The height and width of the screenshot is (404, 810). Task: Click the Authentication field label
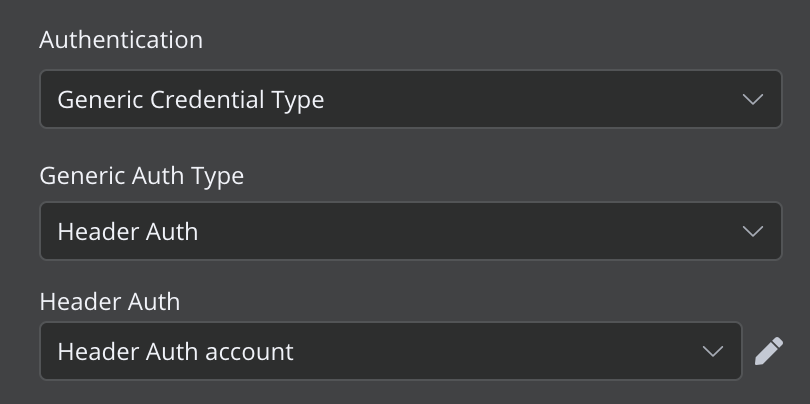121,40
